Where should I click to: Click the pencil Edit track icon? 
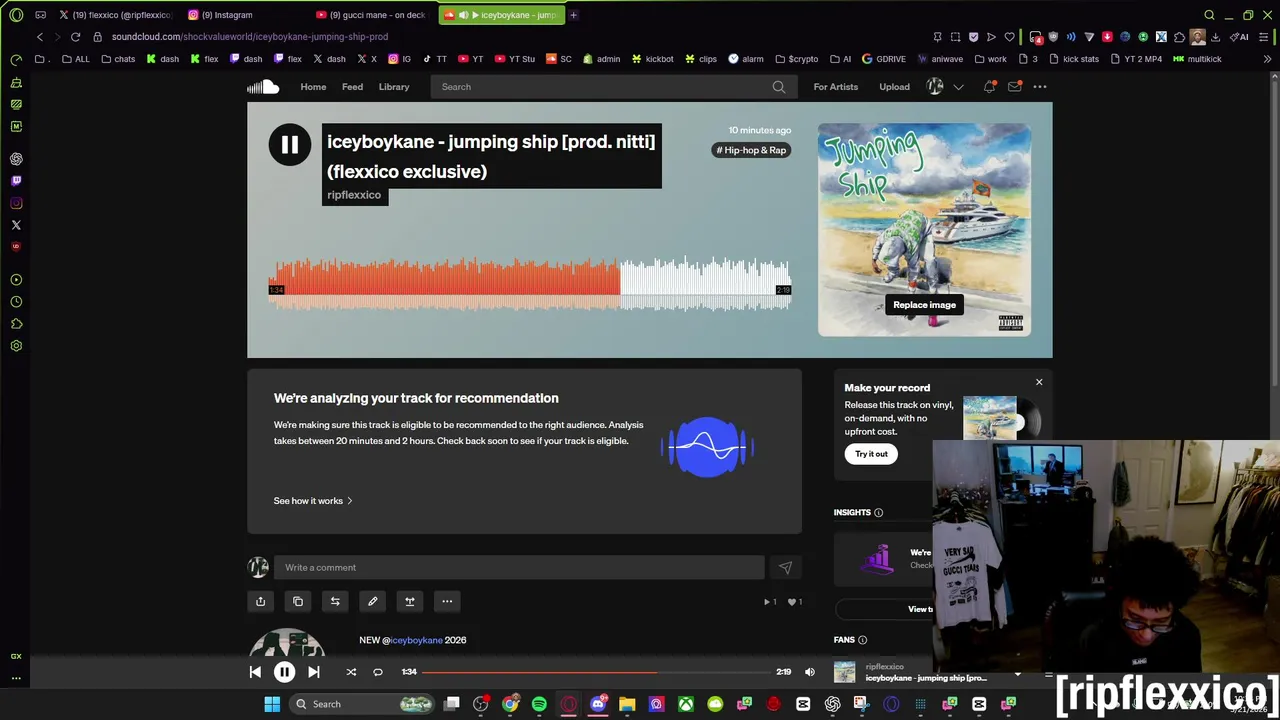(x=372, y=601)
